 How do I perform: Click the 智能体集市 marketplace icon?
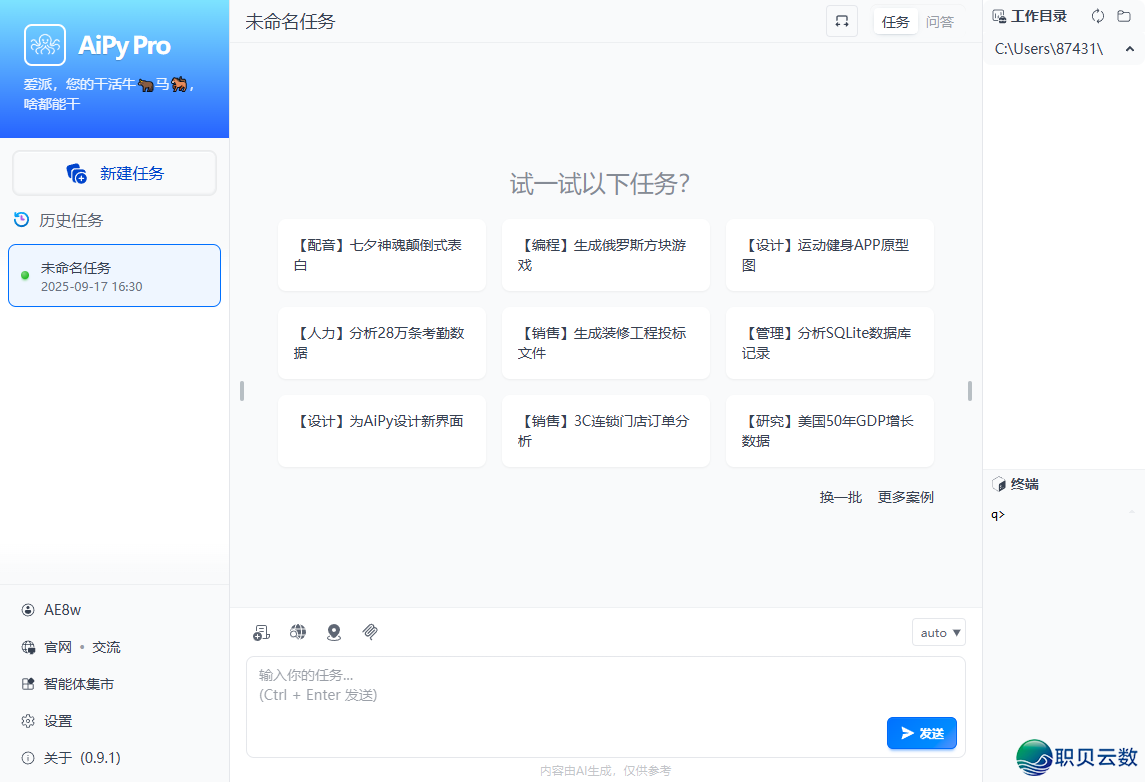coord(28,684)
